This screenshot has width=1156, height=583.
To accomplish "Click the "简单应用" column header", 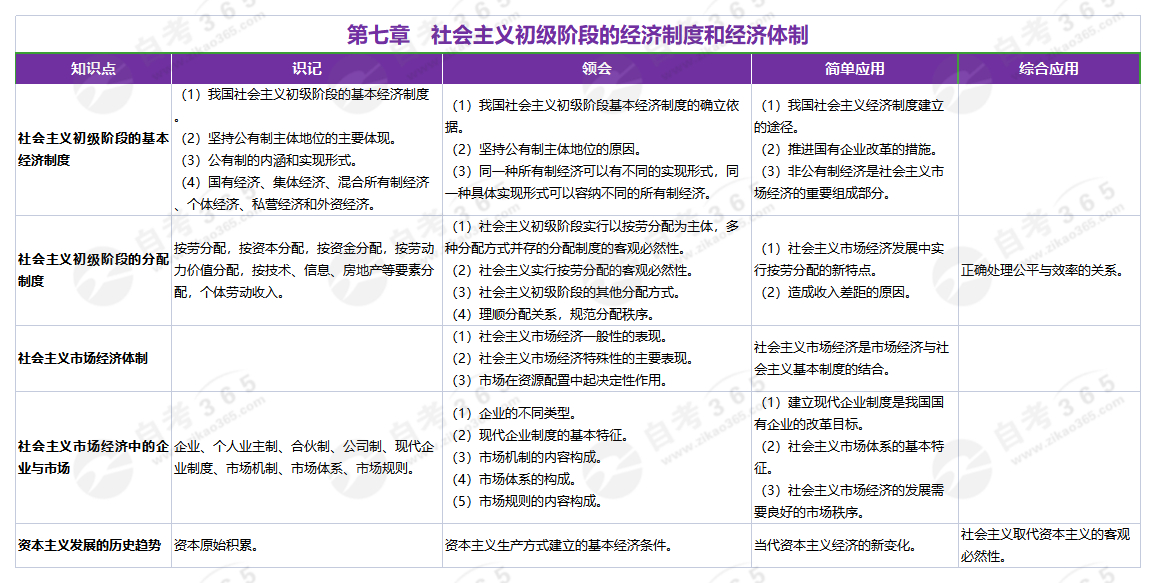I will click(x=855, y=69).
